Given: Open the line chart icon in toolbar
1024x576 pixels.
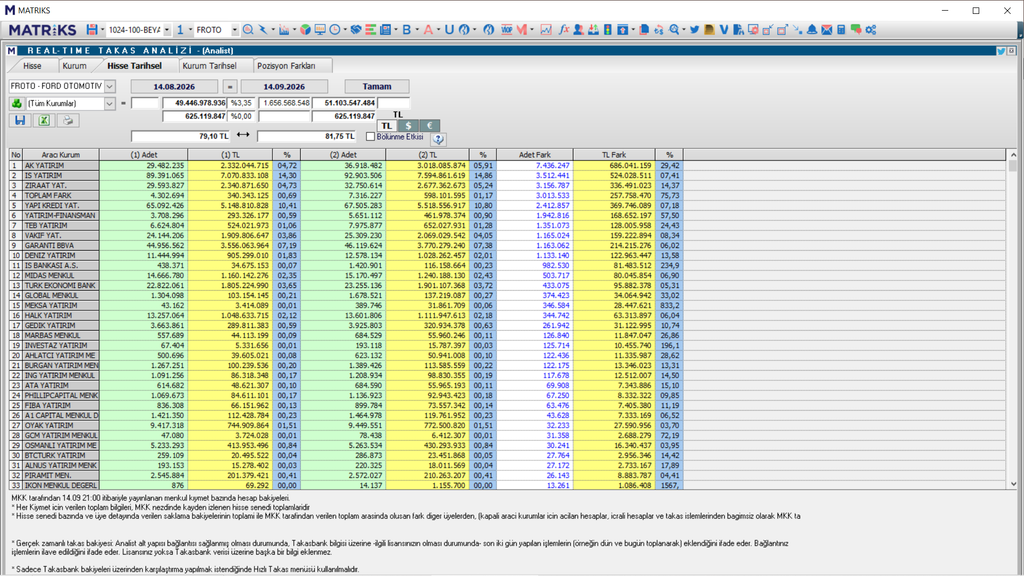Looking at the screenshot, I should coord(546,29).
